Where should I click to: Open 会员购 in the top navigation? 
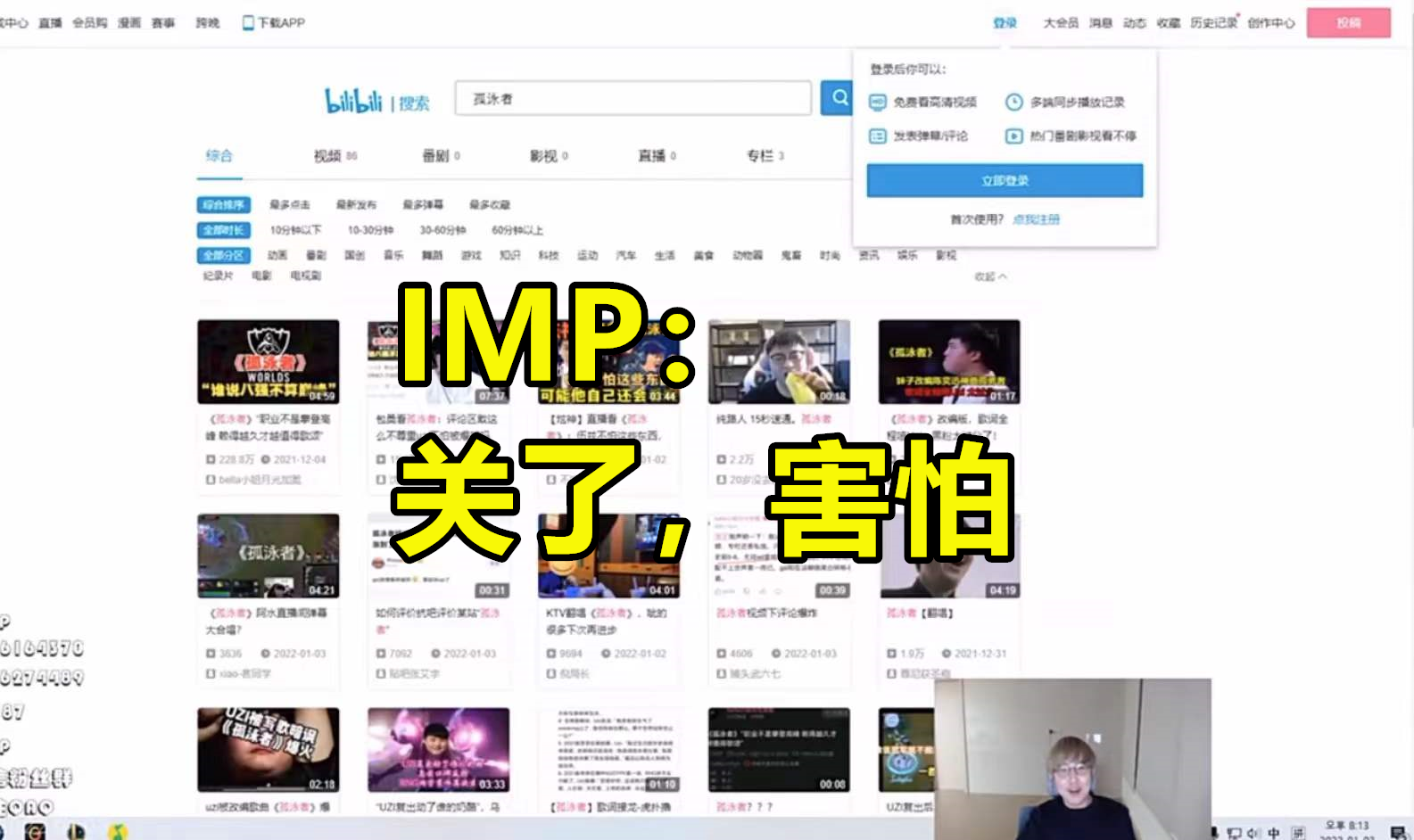90,22
